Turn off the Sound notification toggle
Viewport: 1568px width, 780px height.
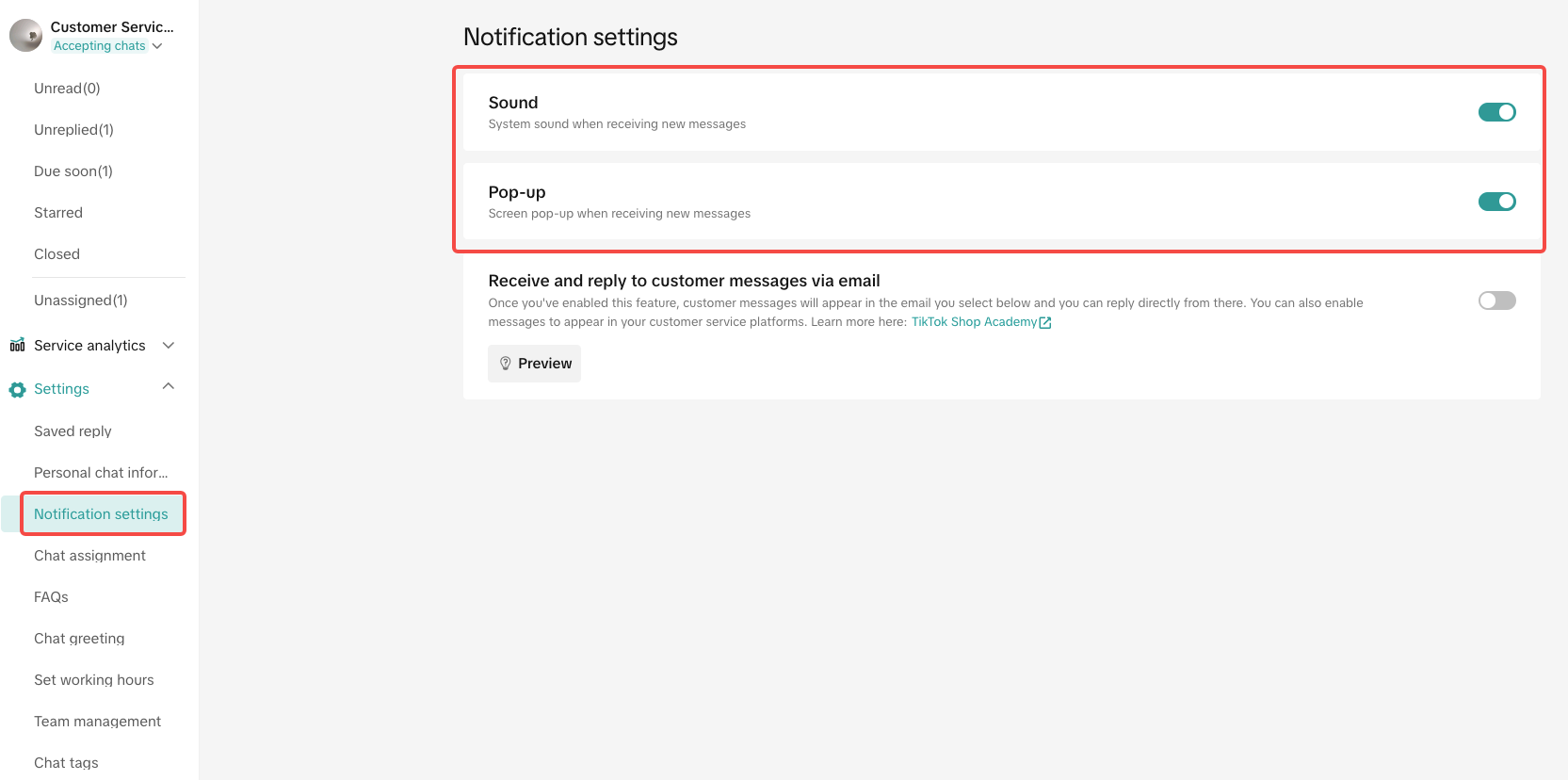1496,112
